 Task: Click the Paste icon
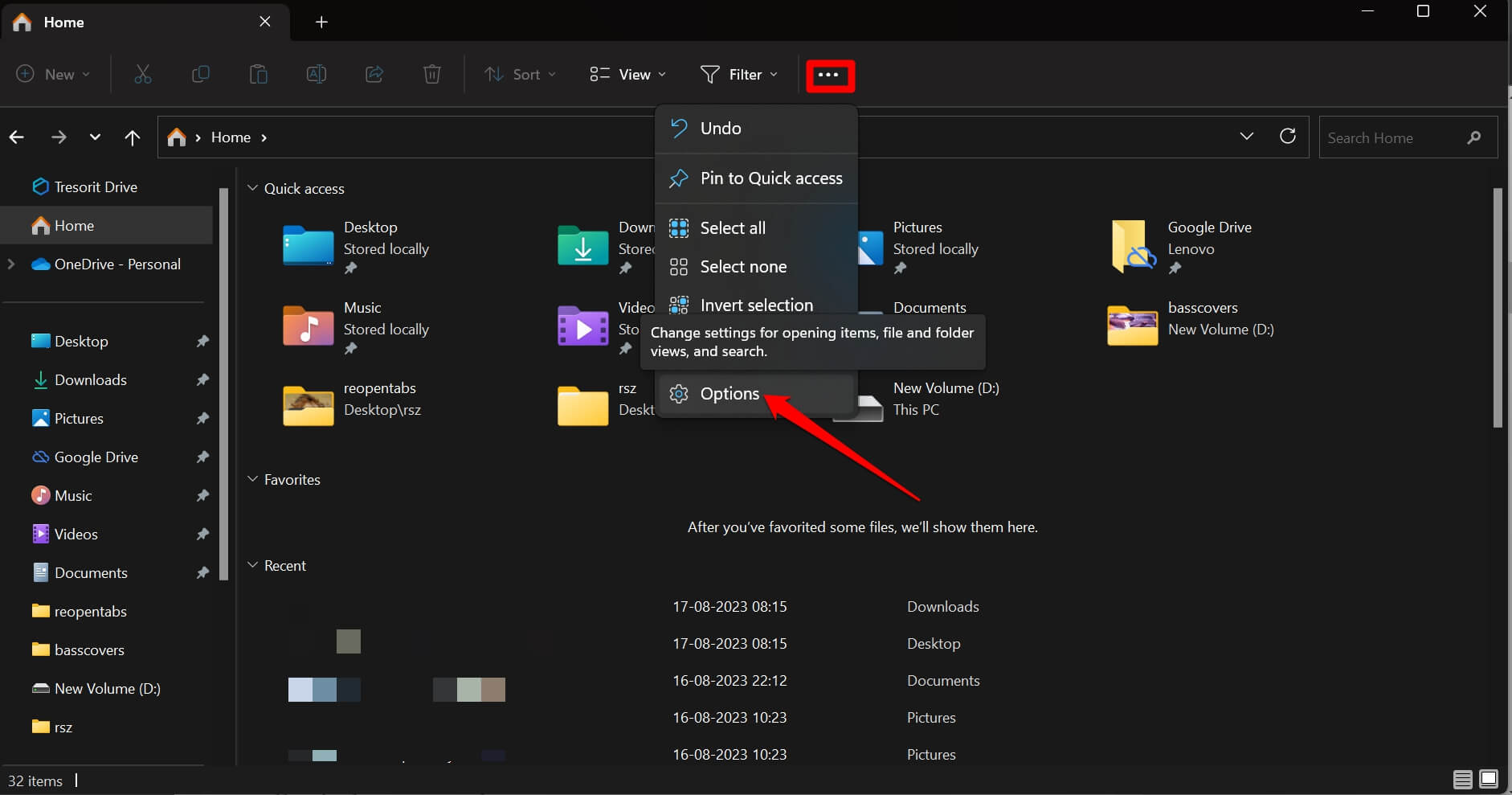pyautogui.click(x=258, y=74)
